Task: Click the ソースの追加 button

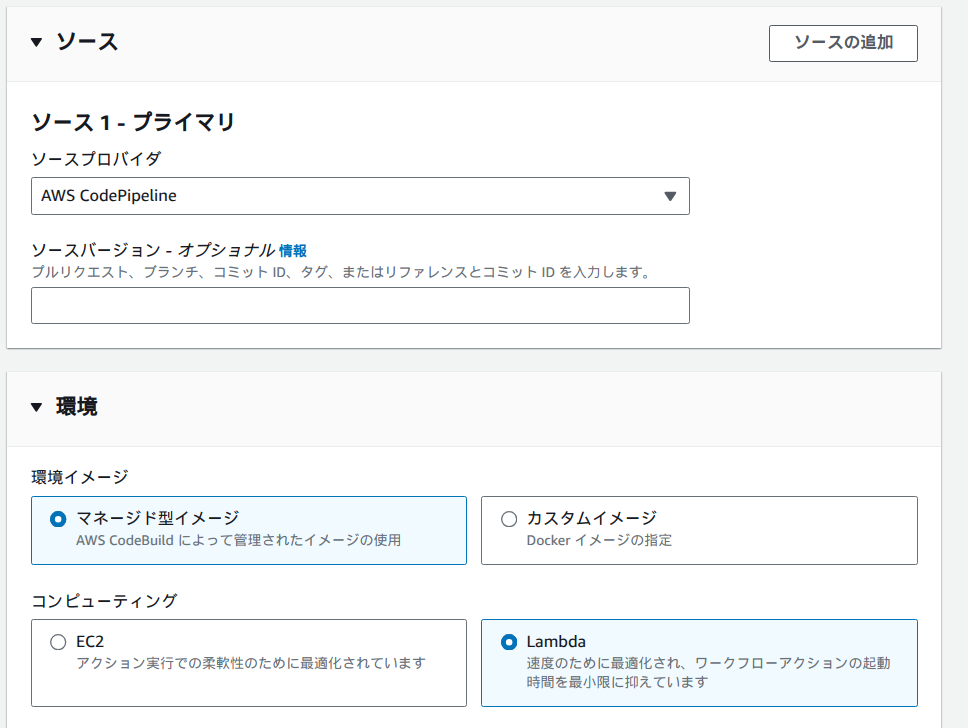Action: click(x=843, y=43)
